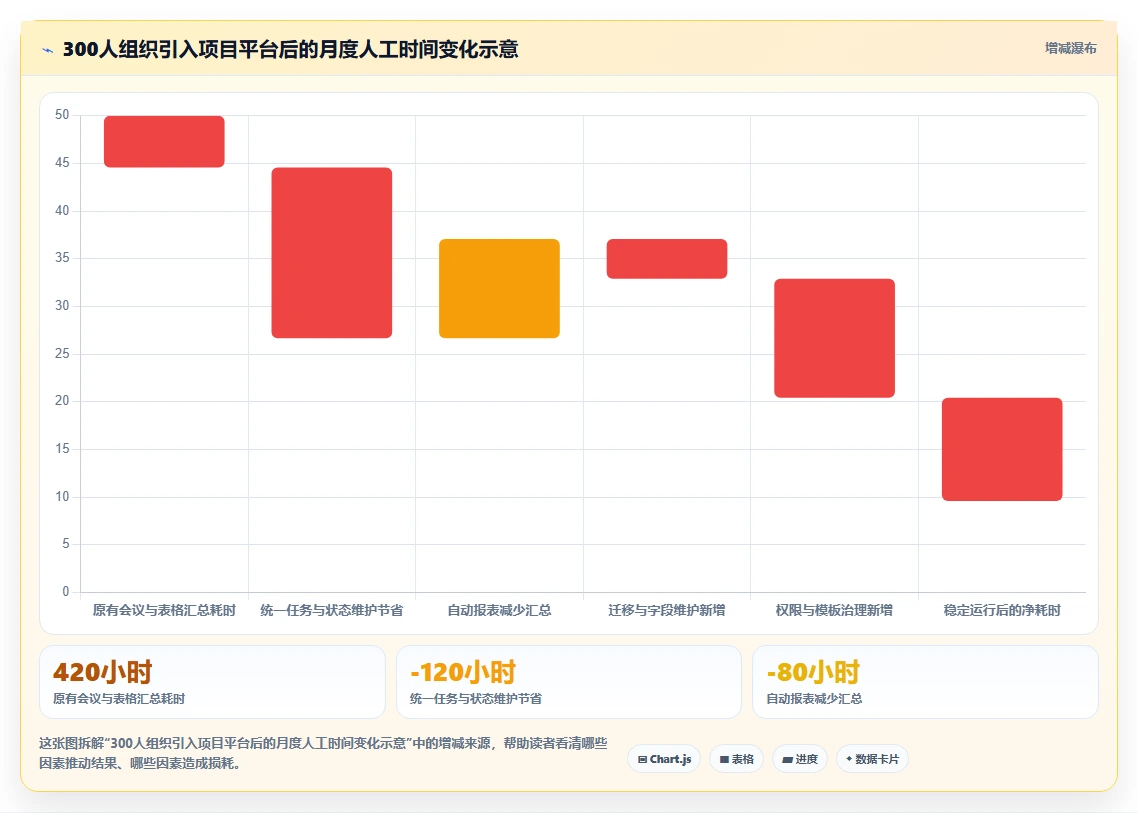Select the 420小时 data card
Viewport: 1138px width, 813px height.
[x=212, y=682]
